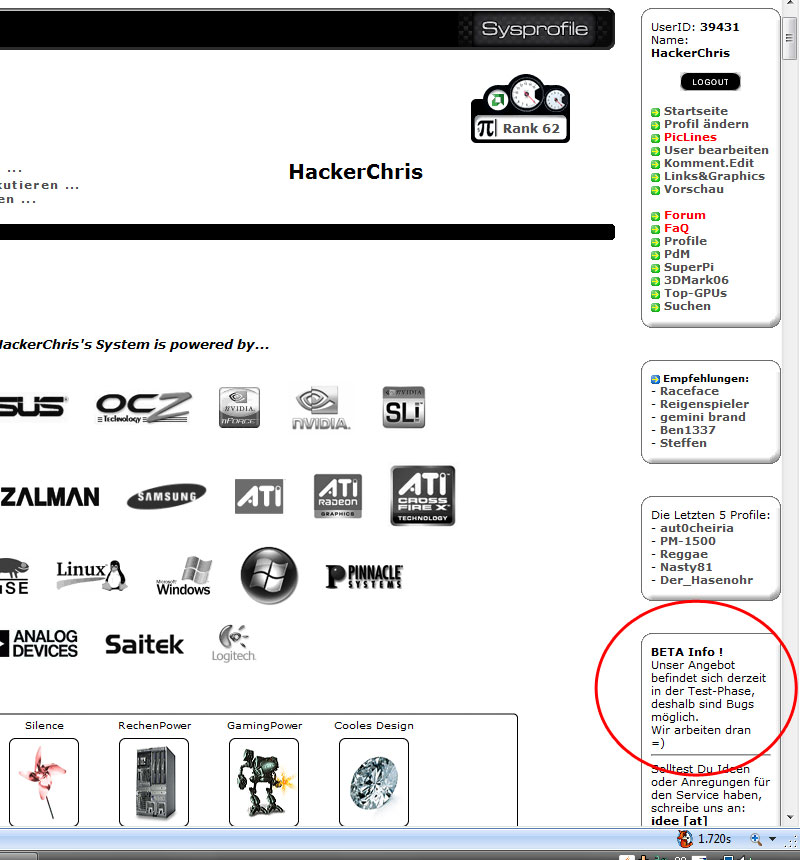The height and width of the screenshot is (860, 800).
Task: Open the zoom level dropdown arrow
Action: (773, 839)
